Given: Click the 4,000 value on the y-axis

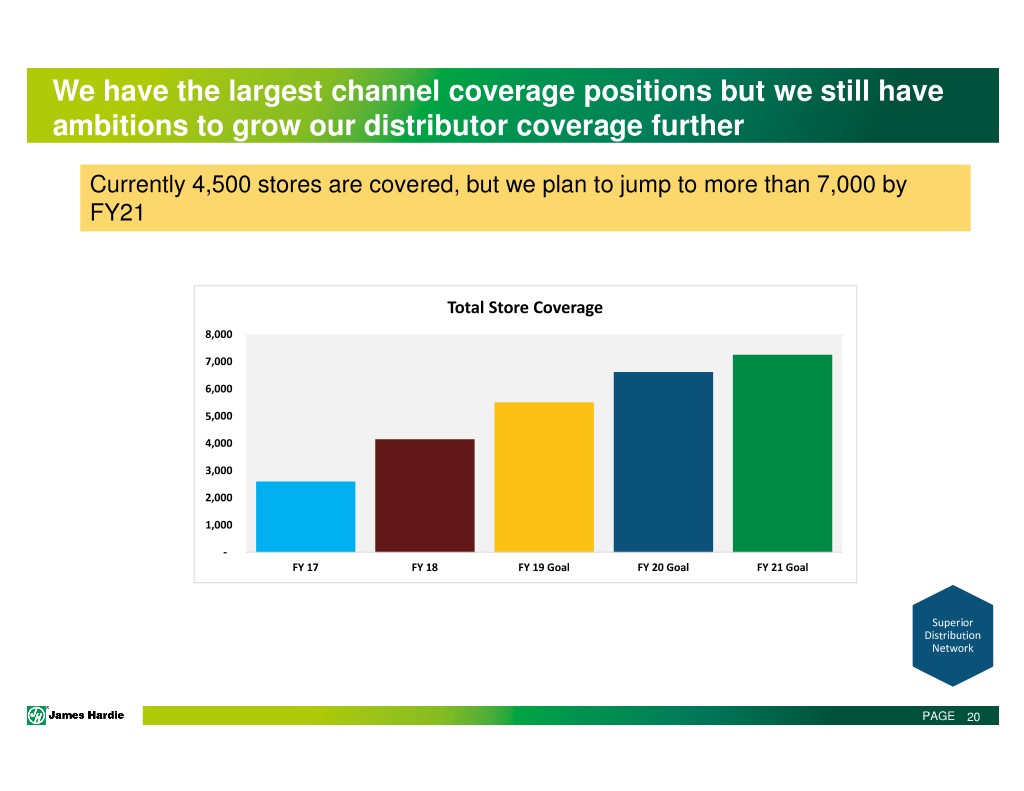Looking at the screenshot, I should click(x=219, y=443).
